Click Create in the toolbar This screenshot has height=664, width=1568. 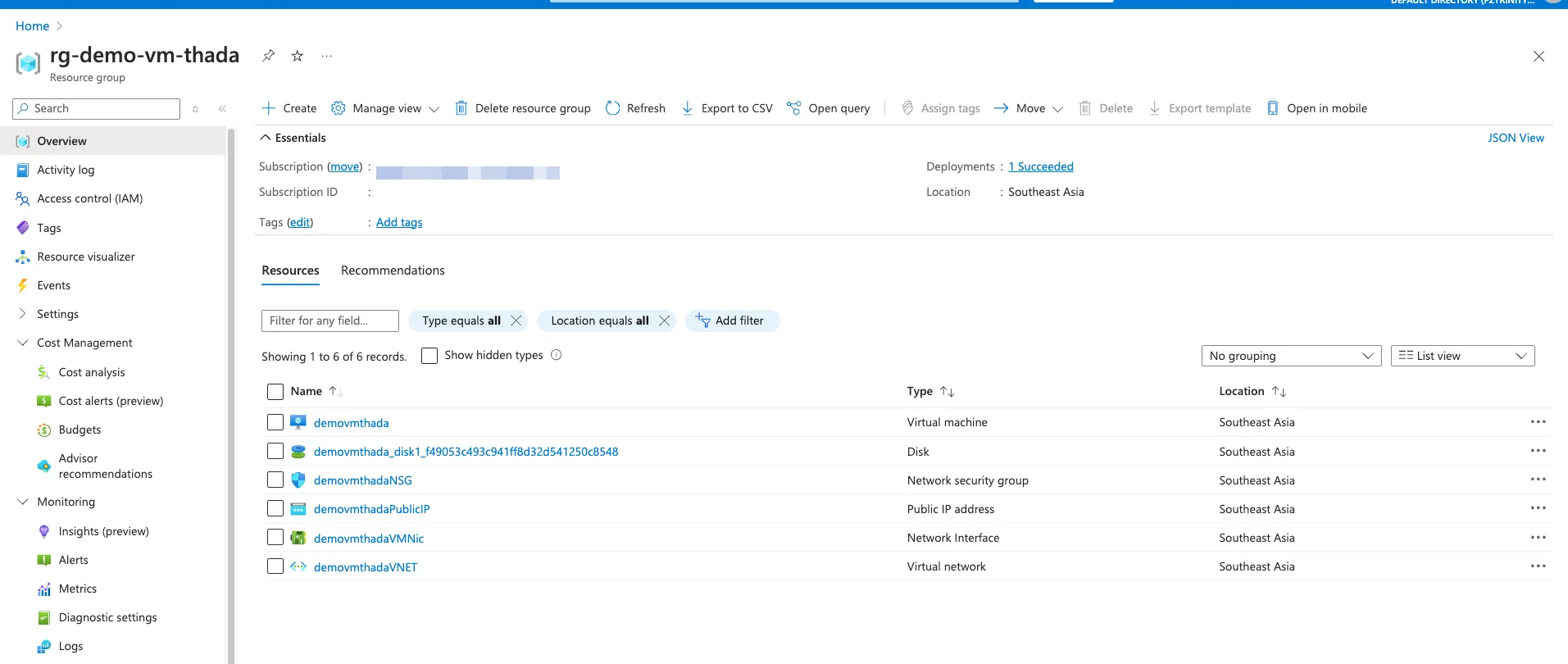(289, 108)
